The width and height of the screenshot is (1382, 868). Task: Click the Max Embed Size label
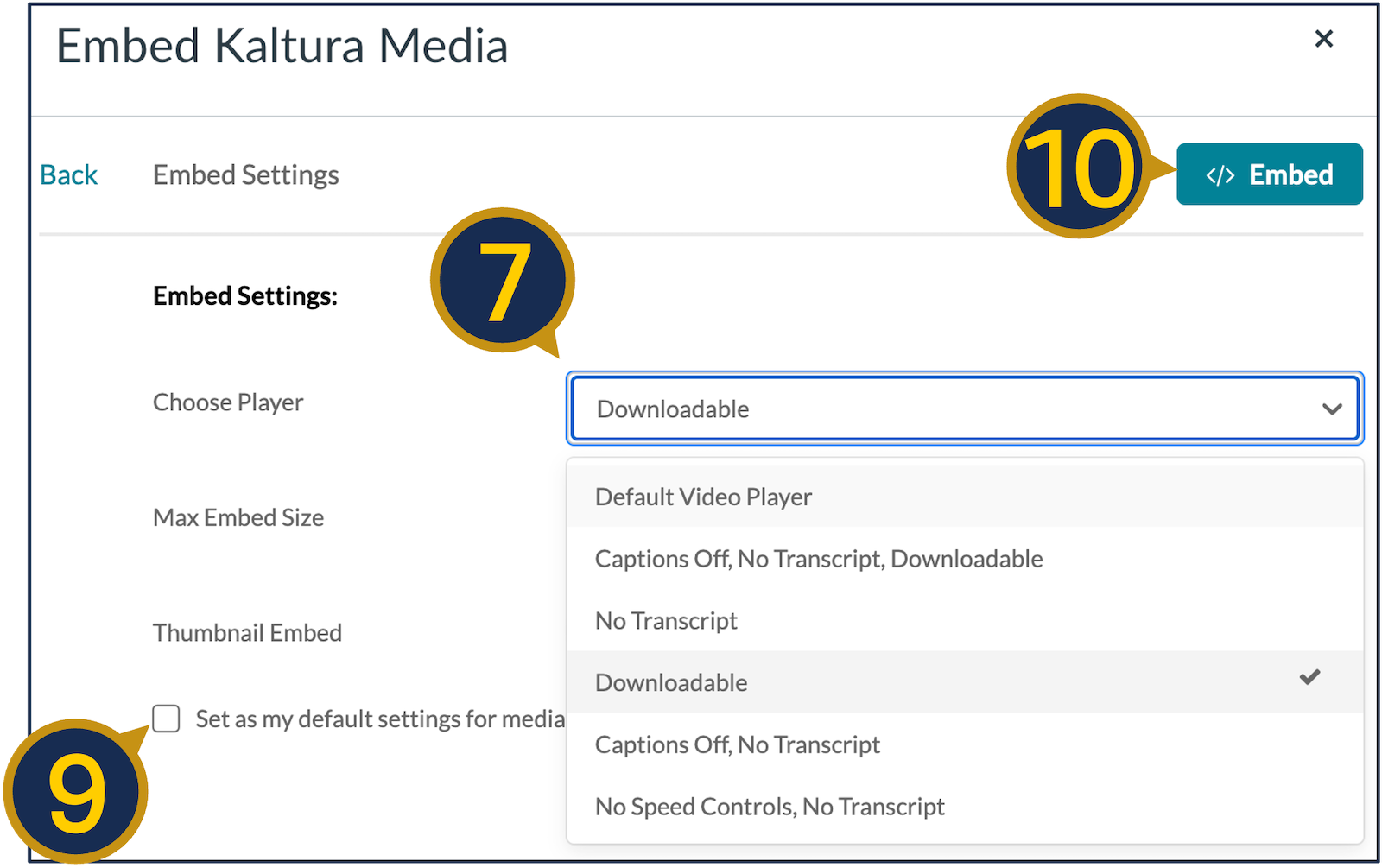[238, 517]
